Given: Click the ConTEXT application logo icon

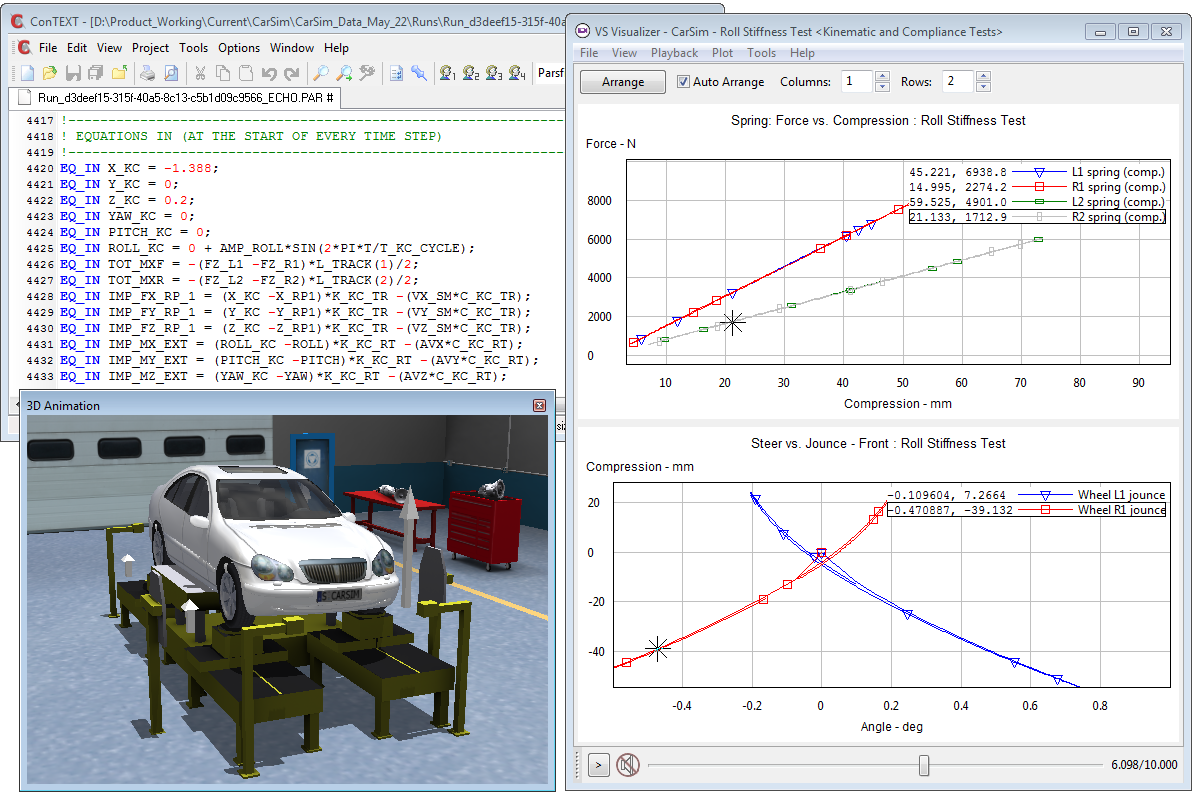Looking at the screenshot, I should pos(18,22).
